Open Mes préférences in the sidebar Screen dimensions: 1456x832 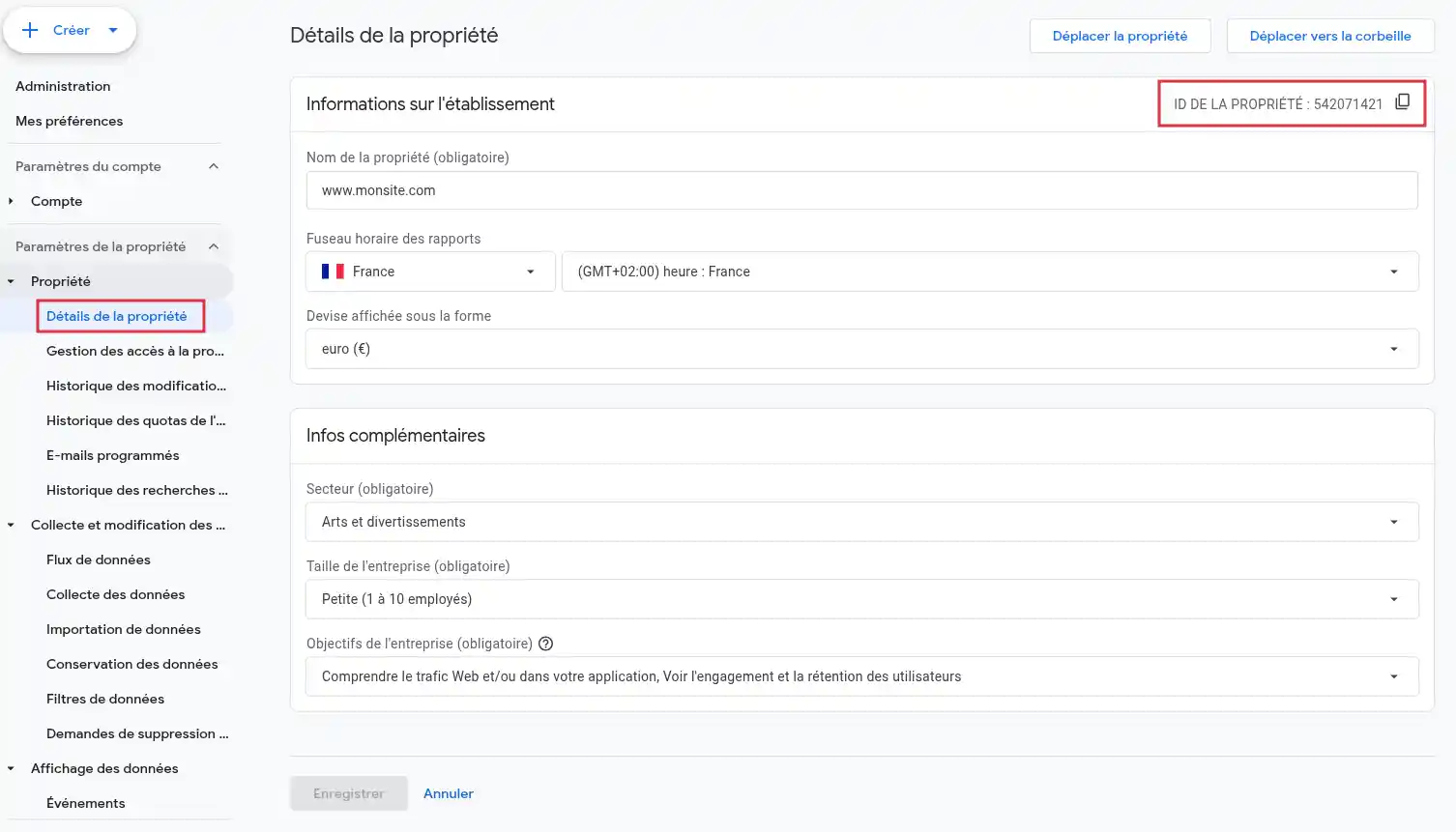coord(69,121)
